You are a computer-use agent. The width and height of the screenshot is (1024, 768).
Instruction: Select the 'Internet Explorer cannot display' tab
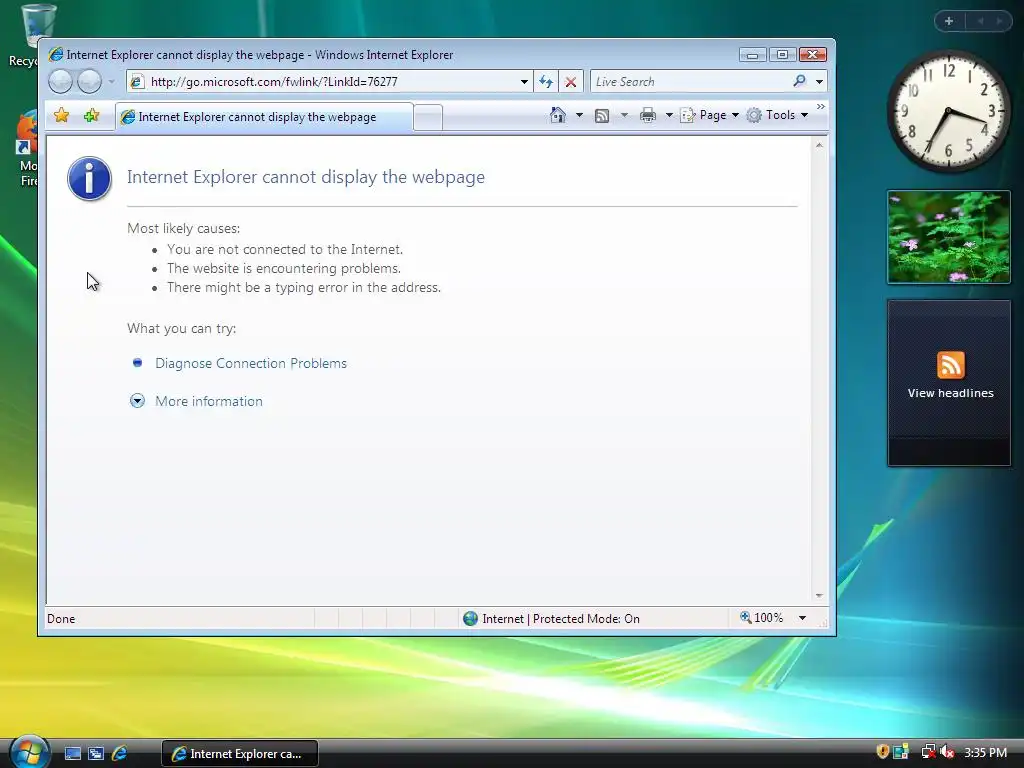pos(264,117)
